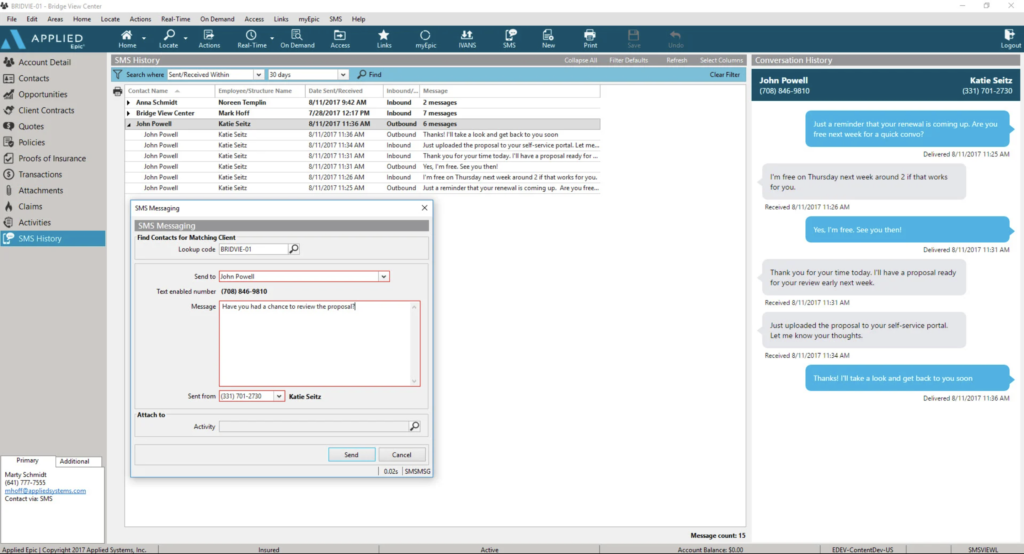This screenshot has height=554, width=1024.
Task: Click inside the Message text box
Action: click(x=318, y=345)
